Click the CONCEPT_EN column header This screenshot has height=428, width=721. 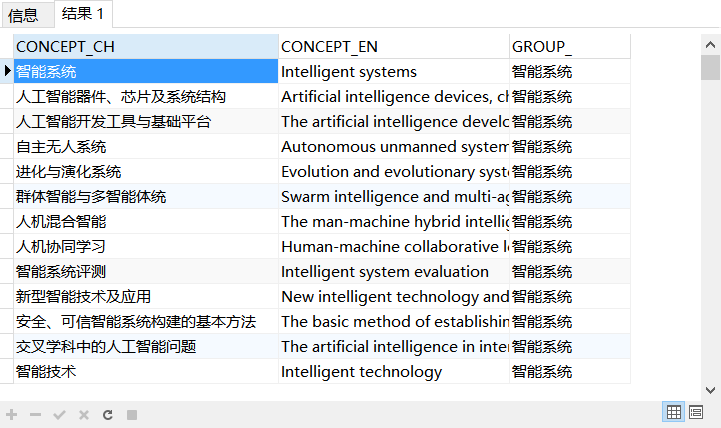click(x=393, y=47)
